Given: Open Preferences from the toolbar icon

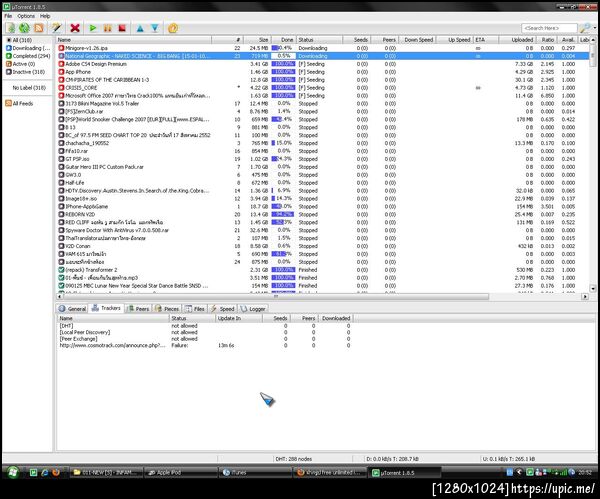Looking at the screenshot, I should pyautogui.click(x=173, y=28).
